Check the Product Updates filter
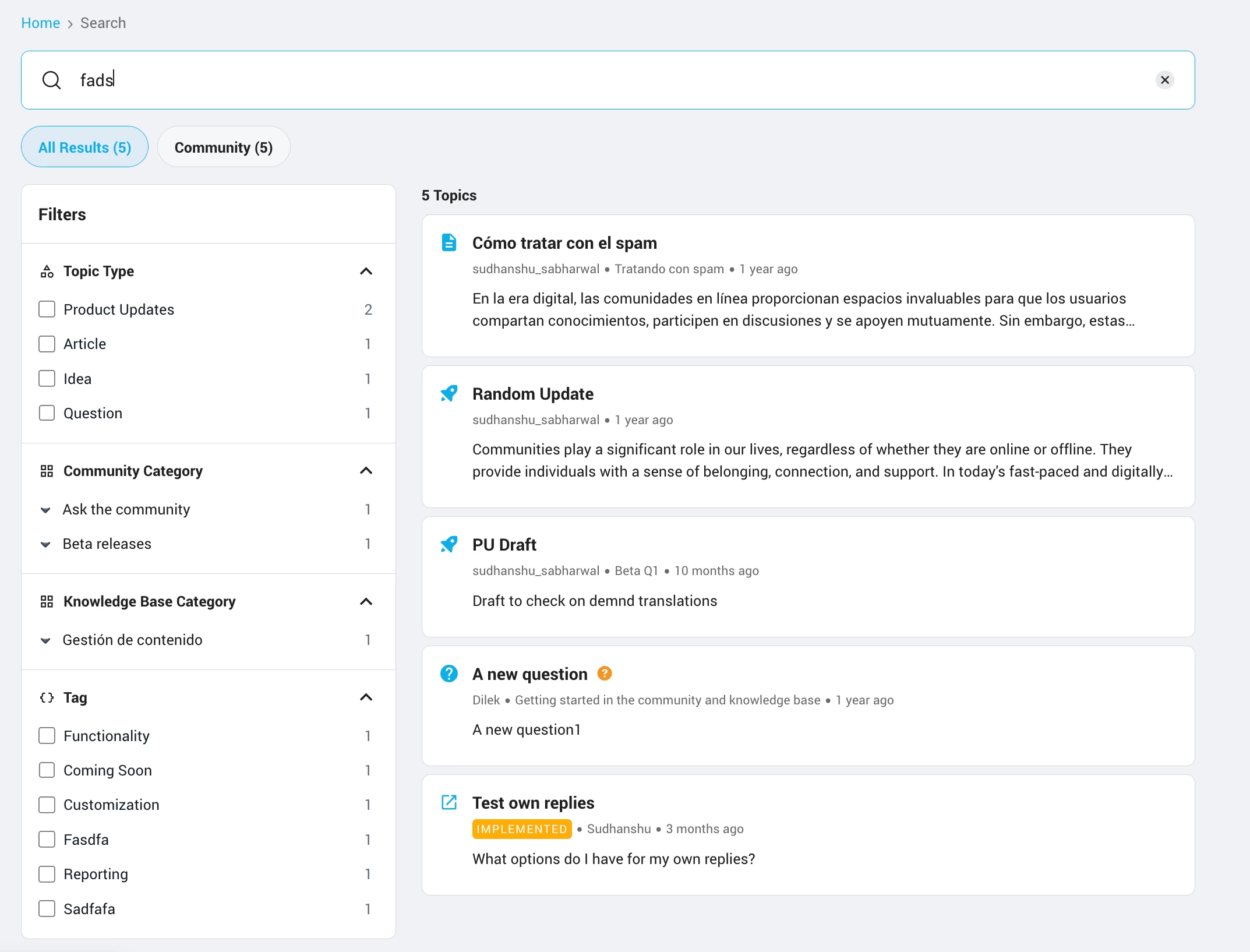This screenshot has width=1250, height=952. click(47, 309)
